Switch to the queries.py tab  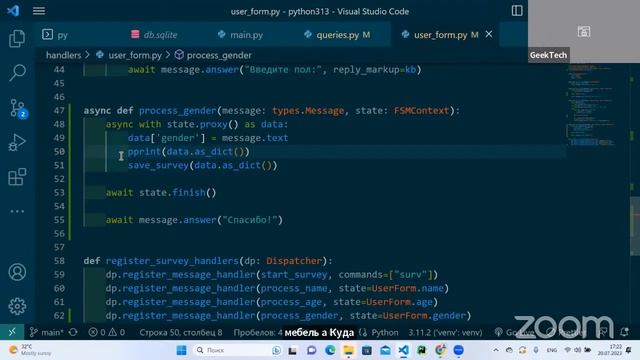point(337,35)
